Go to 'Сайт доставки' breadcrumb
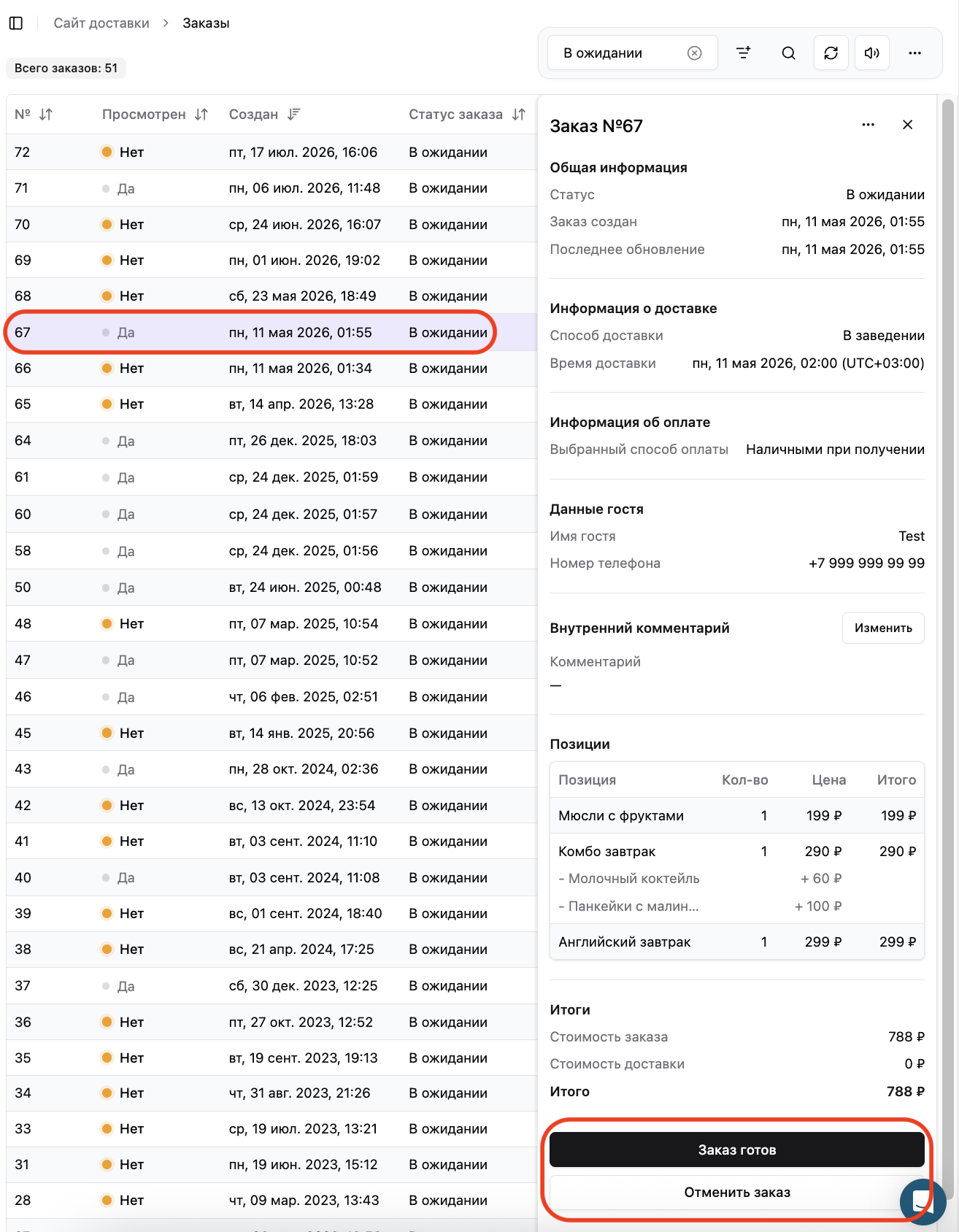 pyautogui.click(x=101, y=23)
